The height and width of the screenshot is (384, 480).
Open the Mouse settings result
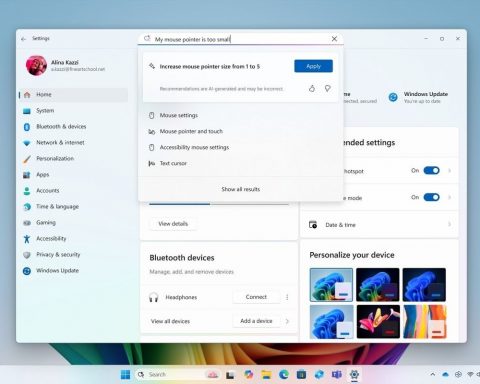click(x=240, y=115)
